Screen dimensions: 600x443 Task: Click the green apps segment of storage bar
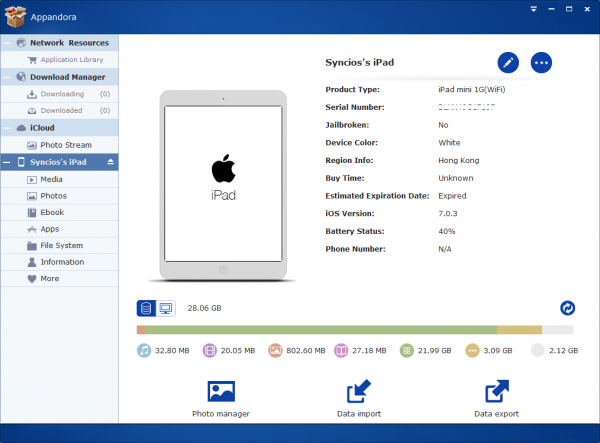pyautogui.click(x=321, y=330)
